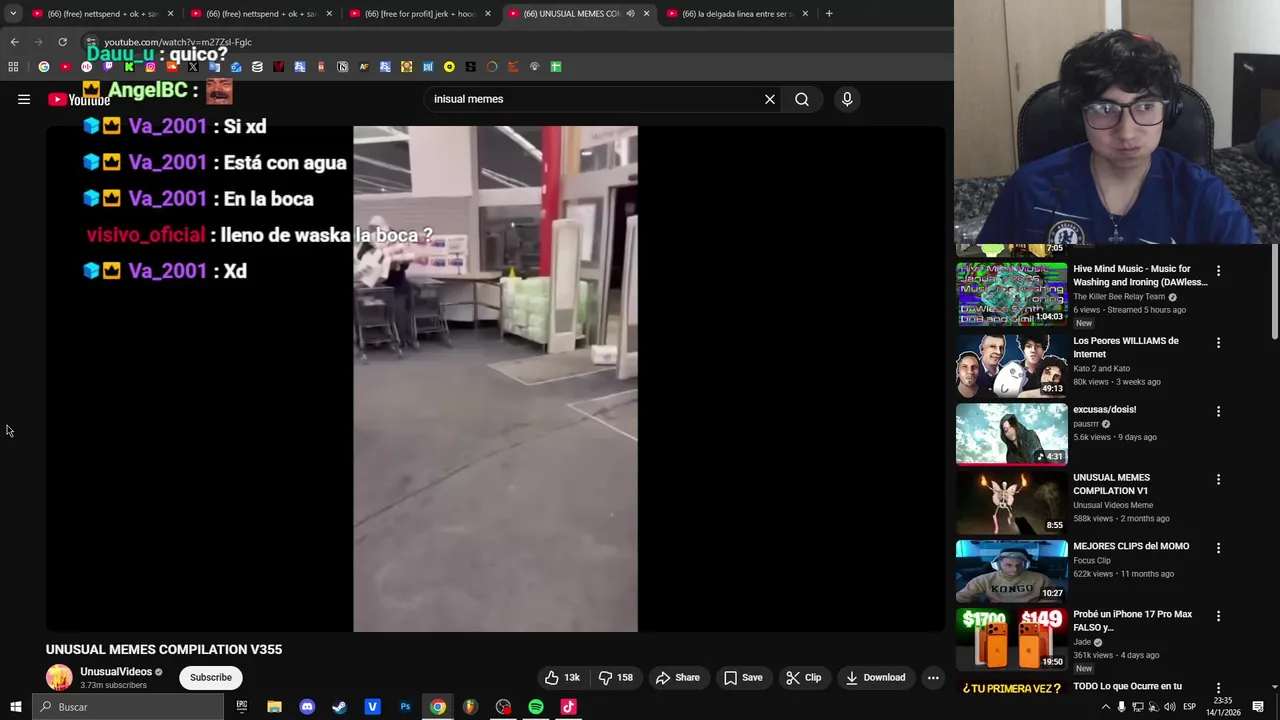Click the address bar URL
Screen dimensions: 1280x720
tap(178, 42)
